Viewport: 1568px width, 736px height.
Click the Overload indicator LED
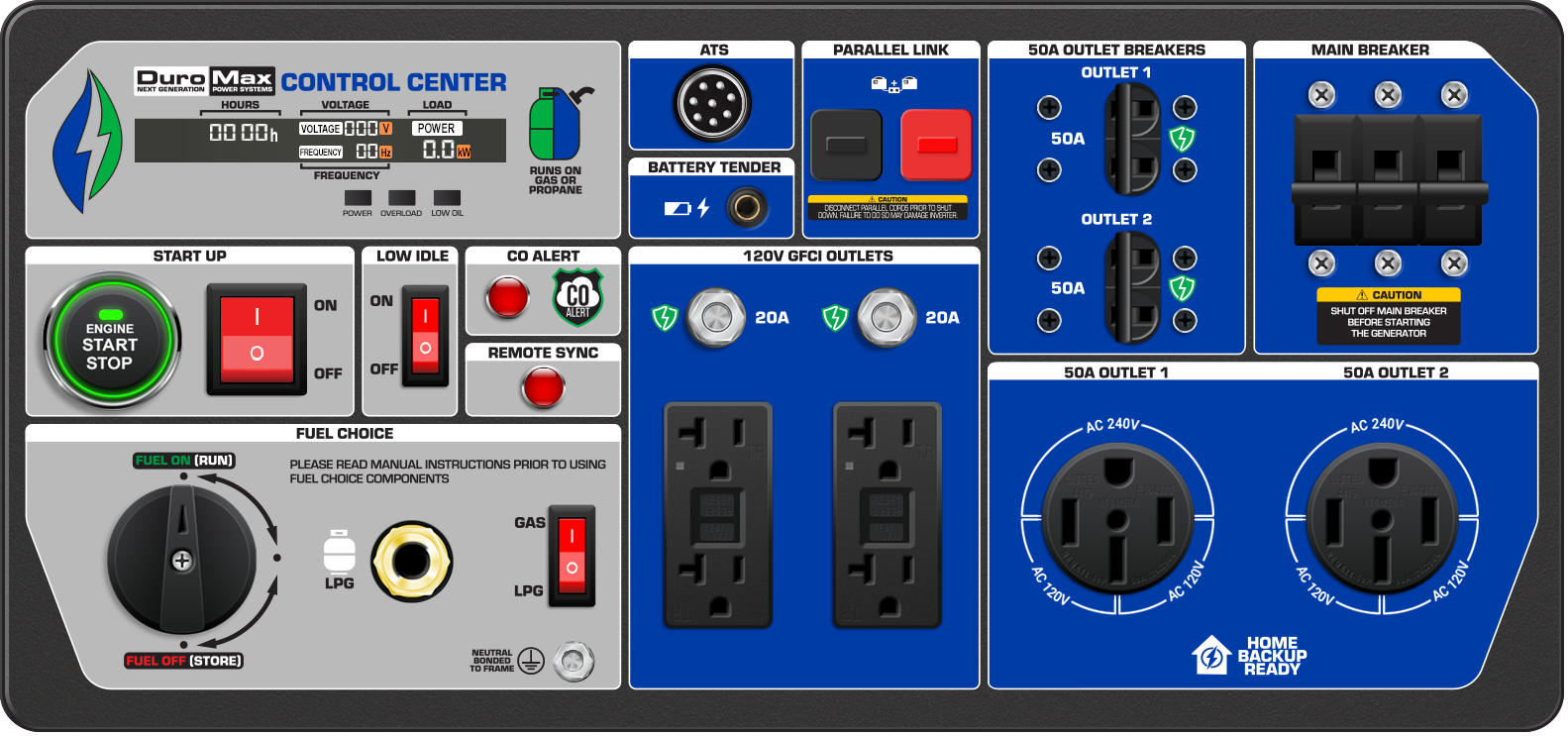point(401,198)
